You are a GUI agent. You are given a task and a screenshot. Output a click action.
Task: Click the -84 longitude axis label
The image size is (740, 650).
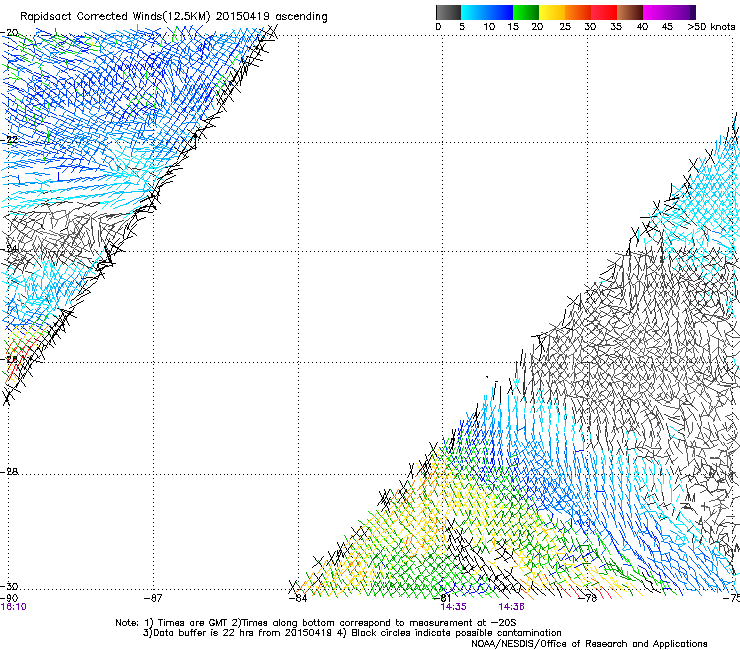pos(298,598)
